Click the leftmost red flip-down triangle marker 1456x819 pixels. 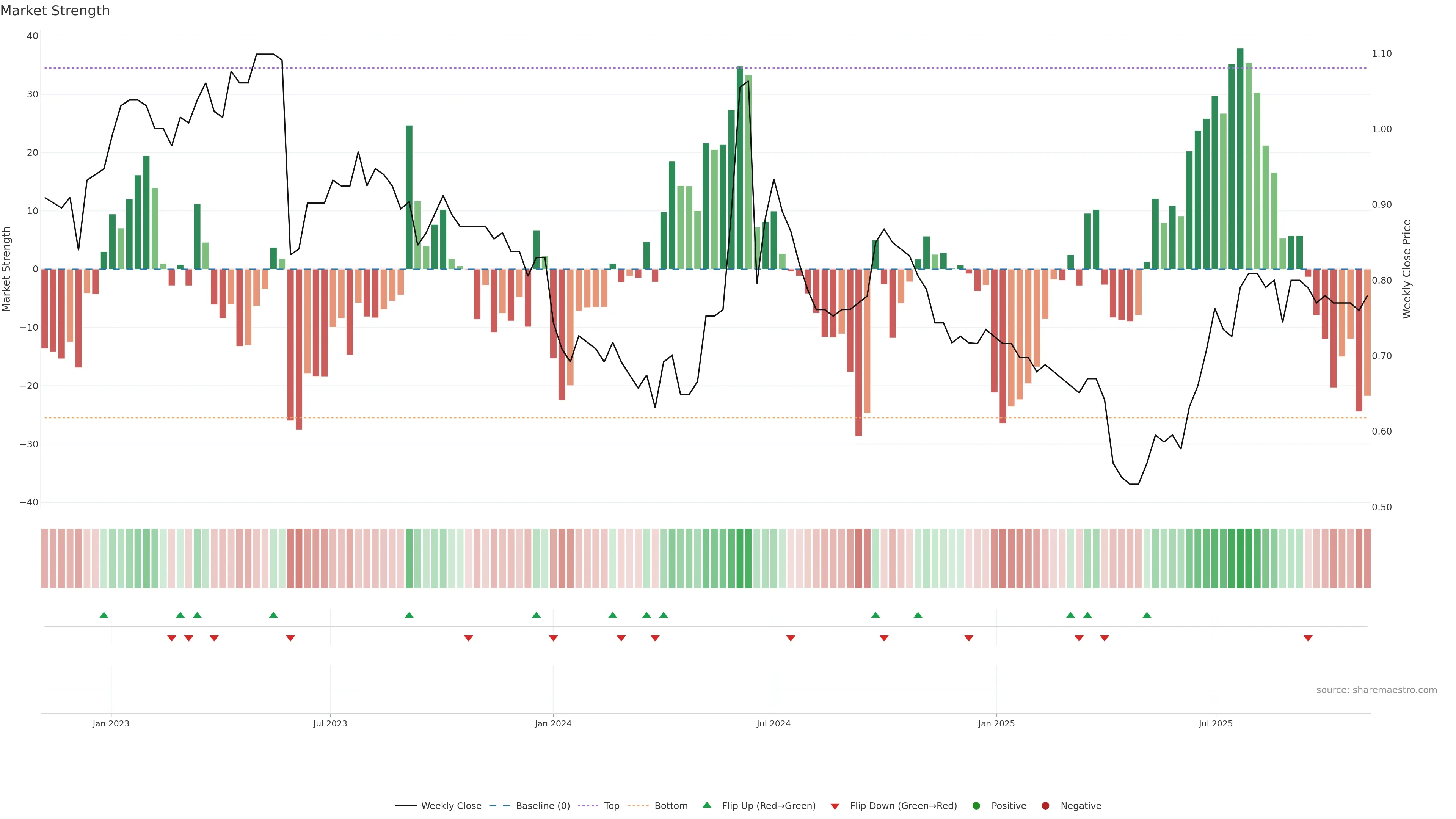172,638
